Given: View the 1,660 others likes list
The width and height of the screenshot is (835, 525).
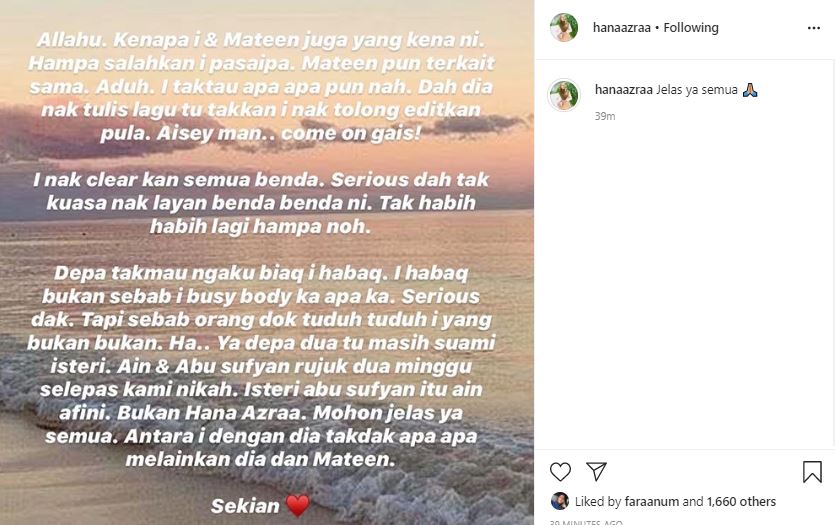Looking at the screenshot, I should [741, 502].
